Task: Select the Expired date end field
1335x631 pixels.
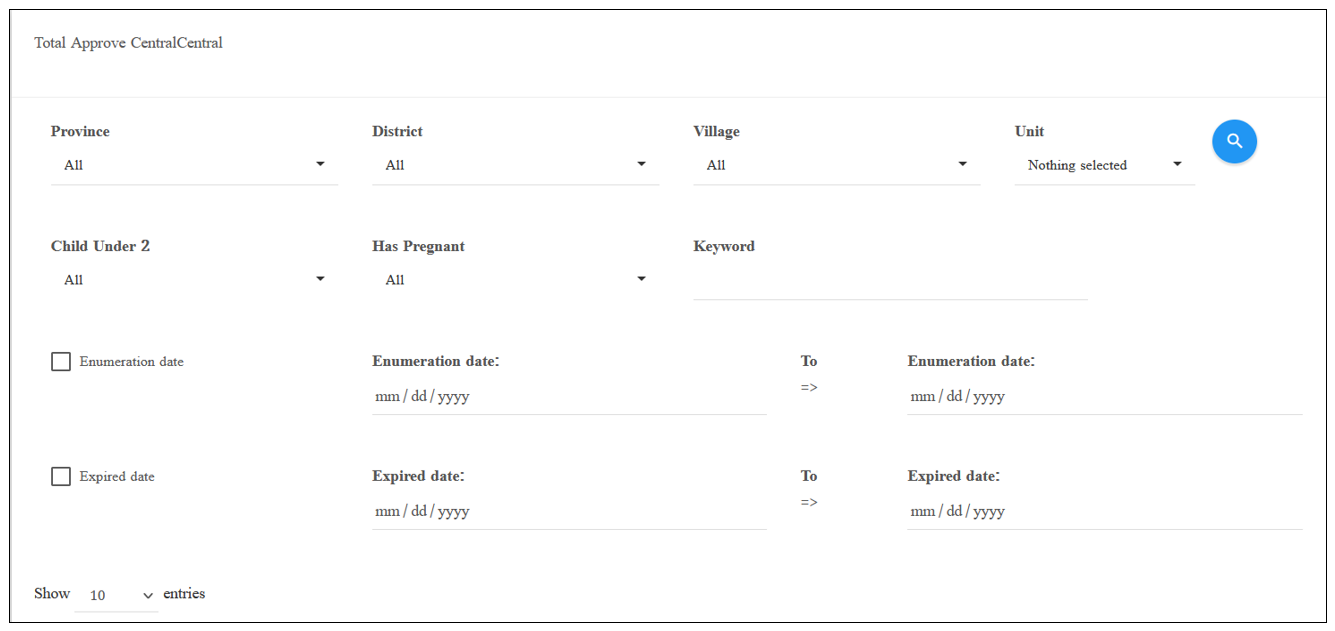Action: click(1105, 511)
